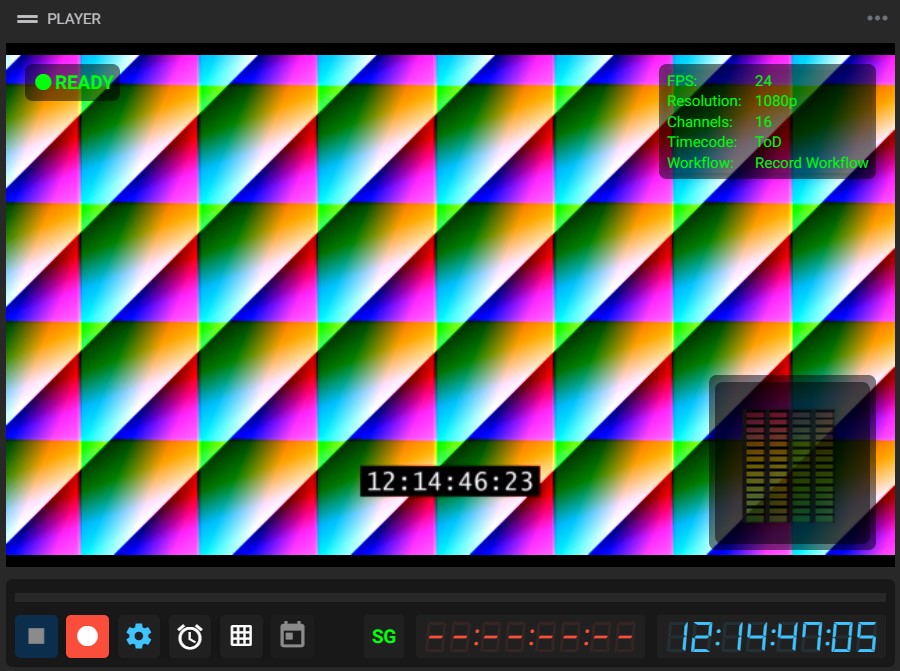The image size is (900, 671).
Task: Open the settings gear in the toolbar
Action: pos(138,636)
